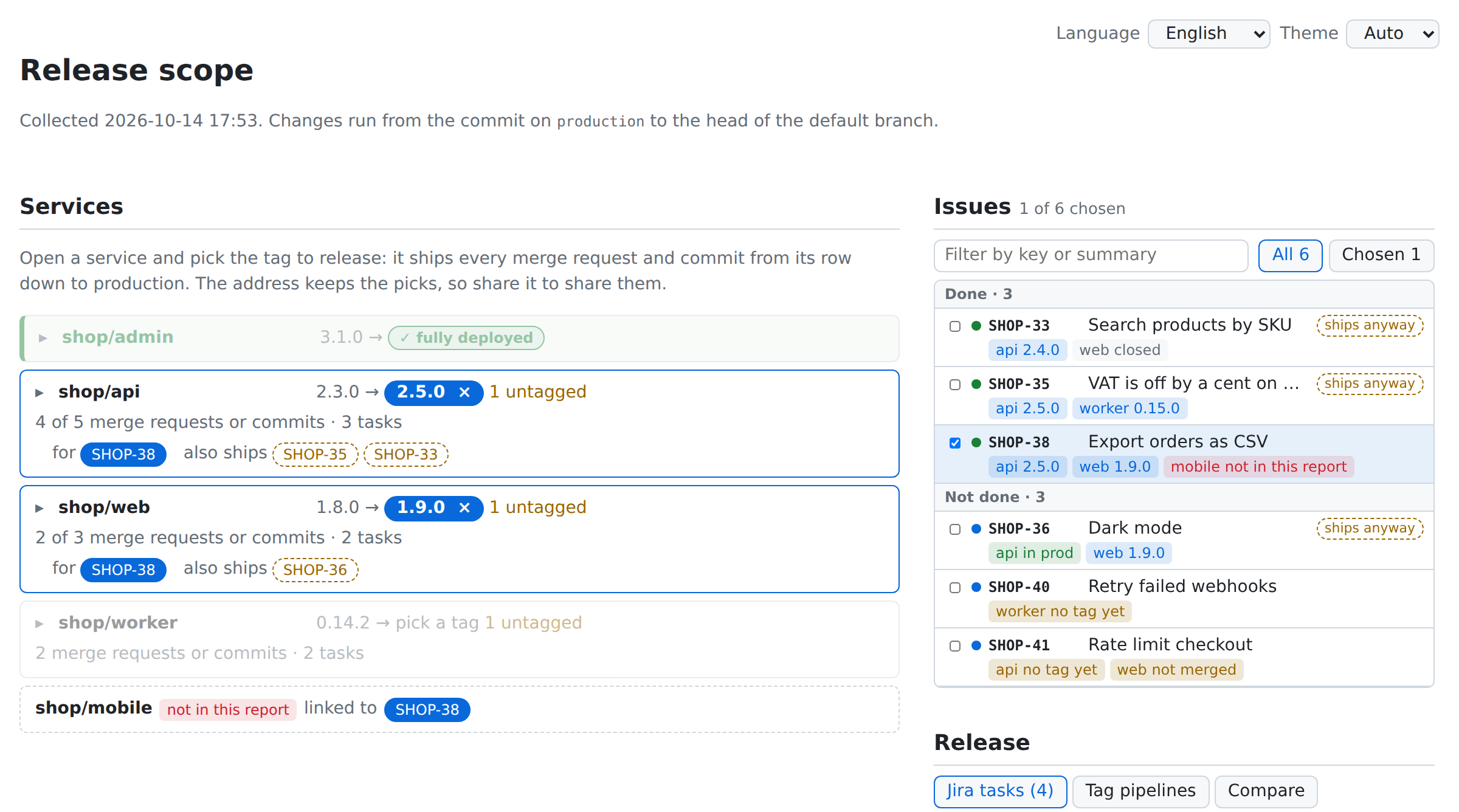Image resolution: width=1459 pixels, height=812 pixels.
Task: Tick the SHOP-33 checkbox
Action: (x=955, y=326)
